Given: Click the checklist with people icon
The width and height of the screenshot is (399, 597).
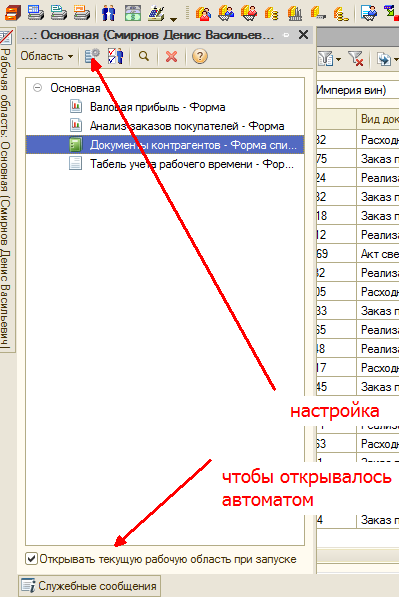Looking at the screenshot, I should tap(115, 56).
